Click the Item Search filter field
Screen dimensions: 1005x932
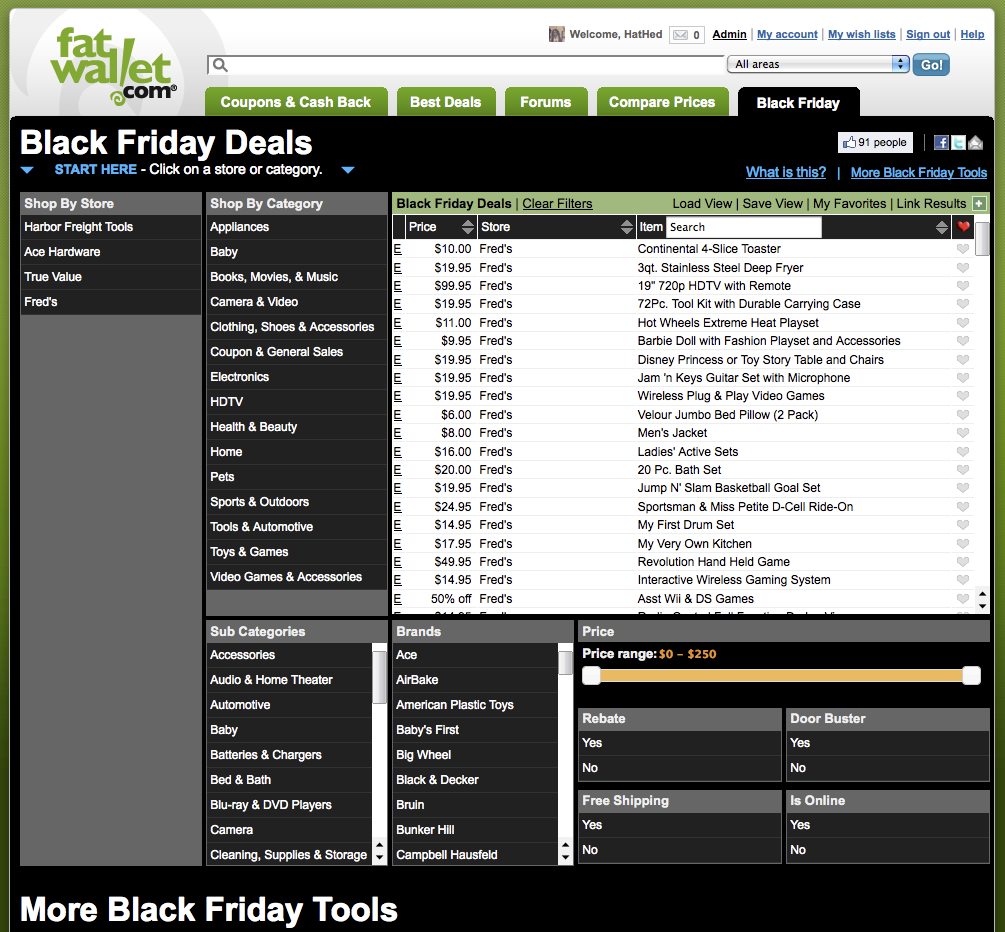pyautogui.click(x=743, y=227)
